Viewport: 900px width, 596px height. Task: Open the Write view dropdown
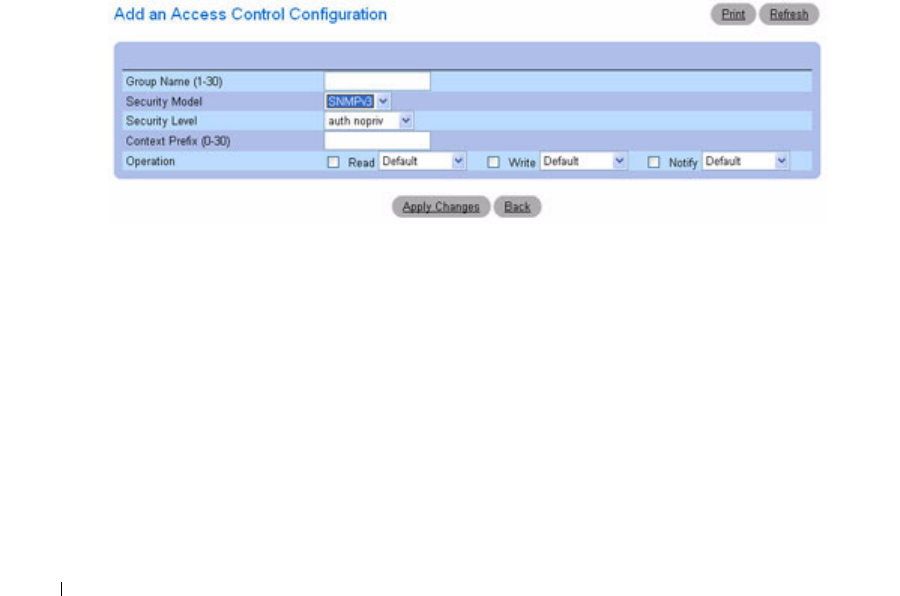(583, 161)
